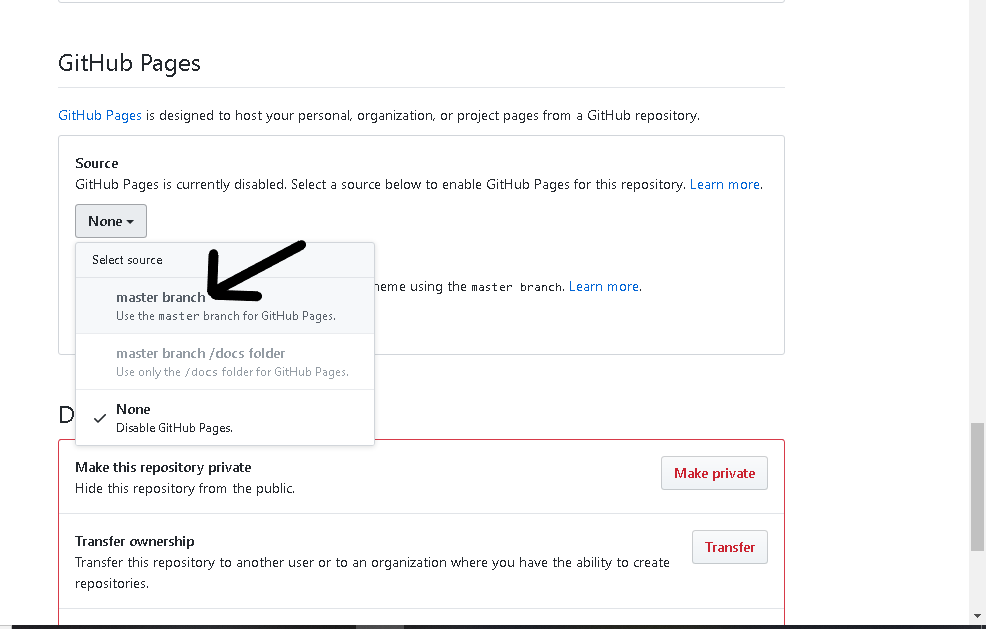Click 'Make this repository private' title
Viewport: 986px width, 629px height.
coord(163,467)
